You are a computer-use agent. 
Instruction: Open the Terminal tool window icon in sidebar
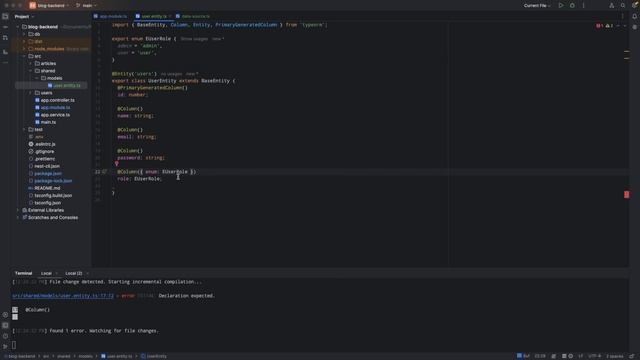pyautogui.click(x=5, y=325)
